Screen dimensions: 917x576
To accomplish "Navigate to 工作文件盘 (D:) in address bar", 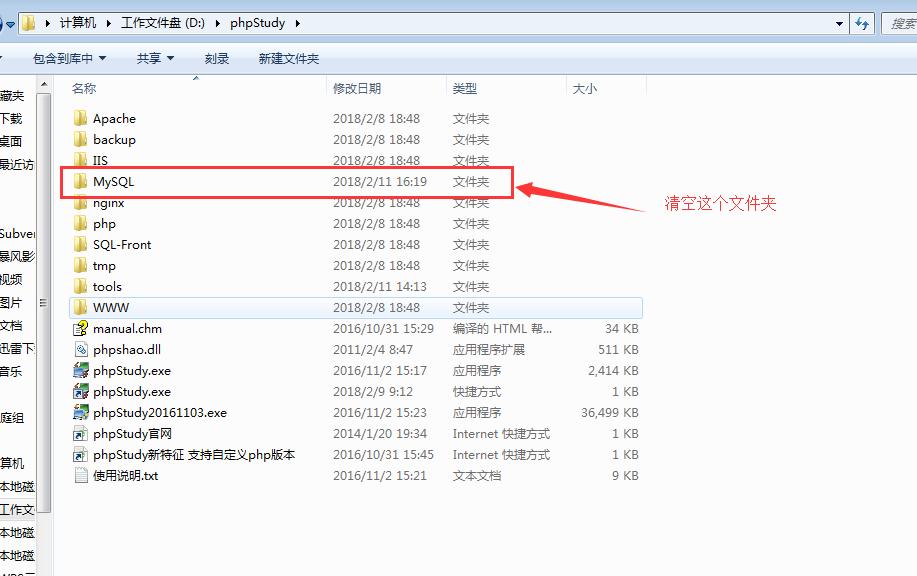I will point(163,23).
